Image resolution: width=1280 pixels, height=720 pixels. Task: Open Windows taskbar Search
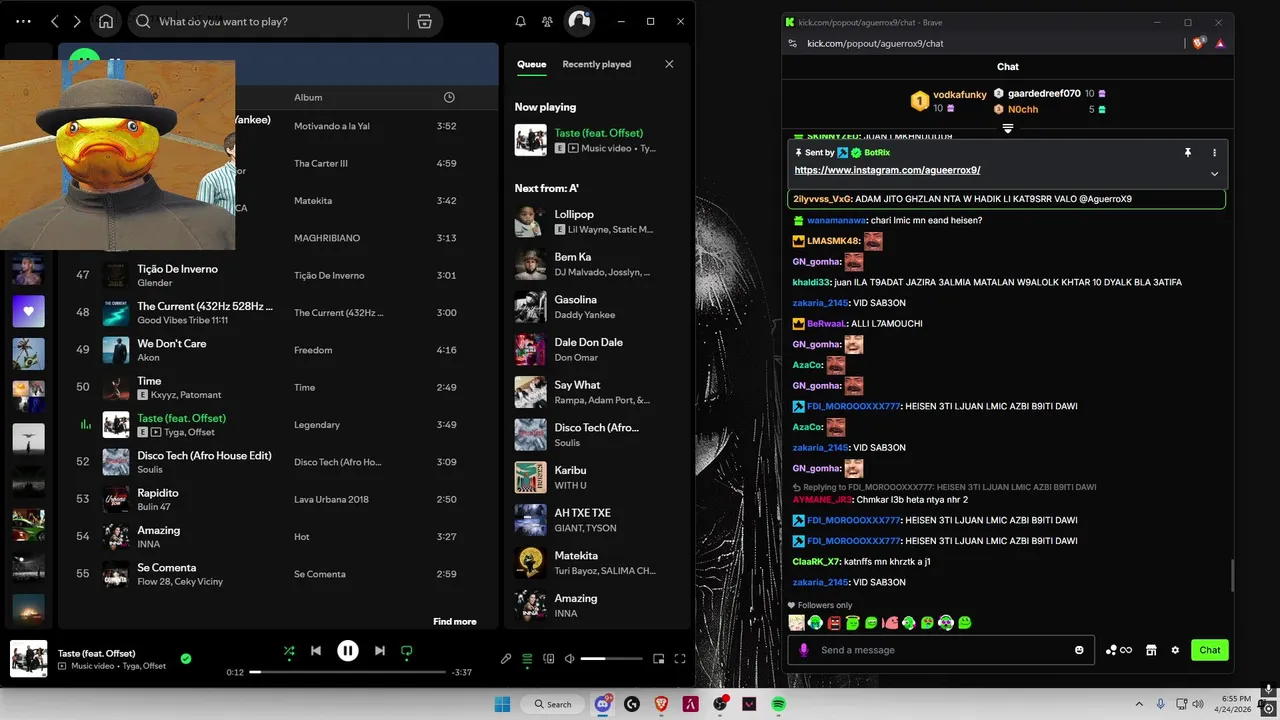click(x=553, y=704)
